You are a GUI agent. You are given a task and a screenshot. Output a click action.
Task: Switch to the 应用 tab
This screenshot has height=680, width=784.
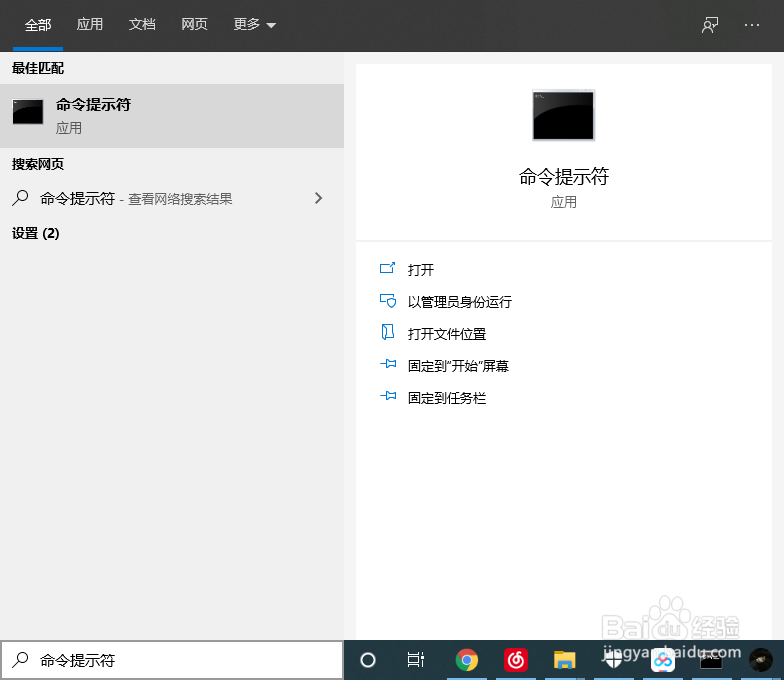click(90, 24)
